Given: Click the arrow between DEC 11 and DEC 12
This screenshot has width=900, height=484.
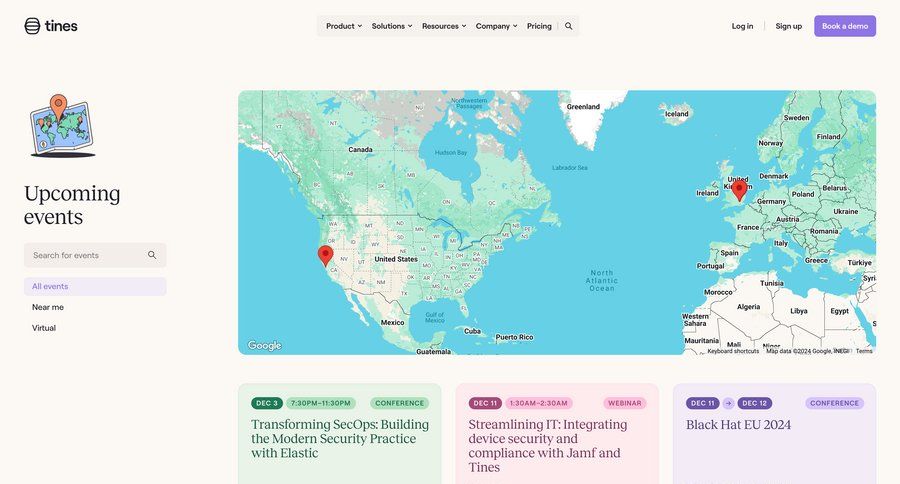Looking at the screenshot, I should click(728, 403).
